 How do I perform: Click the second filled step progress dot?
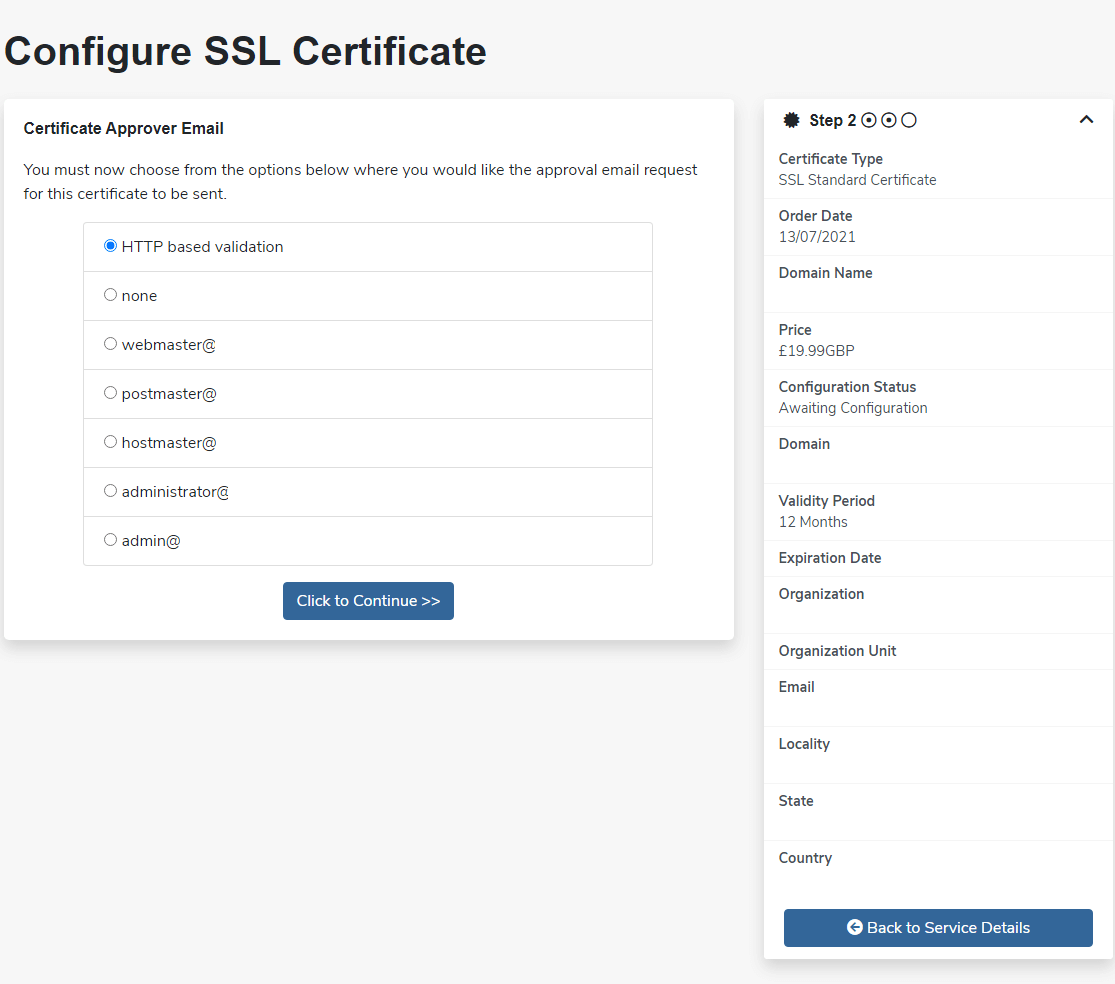click(888, 119)
